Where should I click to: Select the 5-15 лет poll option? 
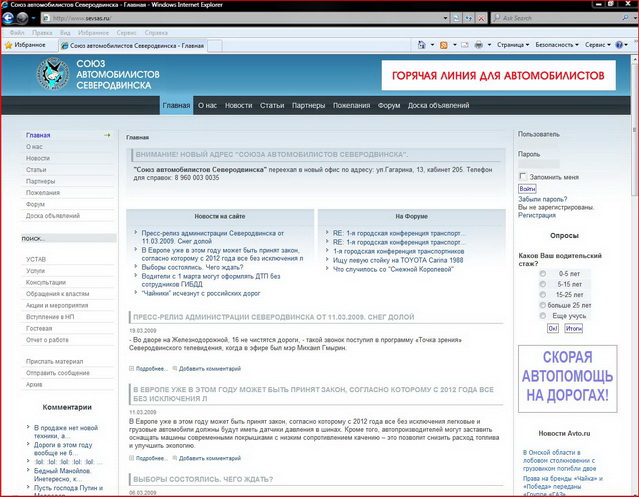tap(542, 284)
